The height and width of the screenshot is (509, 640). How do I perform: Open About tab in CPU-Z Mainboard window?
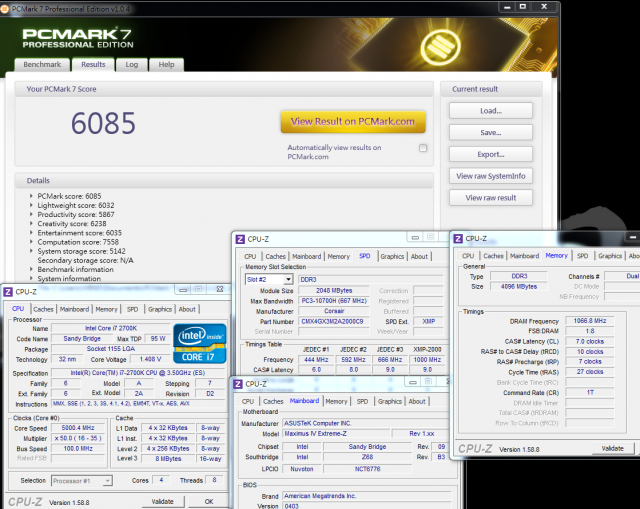(x=417, y=401)
